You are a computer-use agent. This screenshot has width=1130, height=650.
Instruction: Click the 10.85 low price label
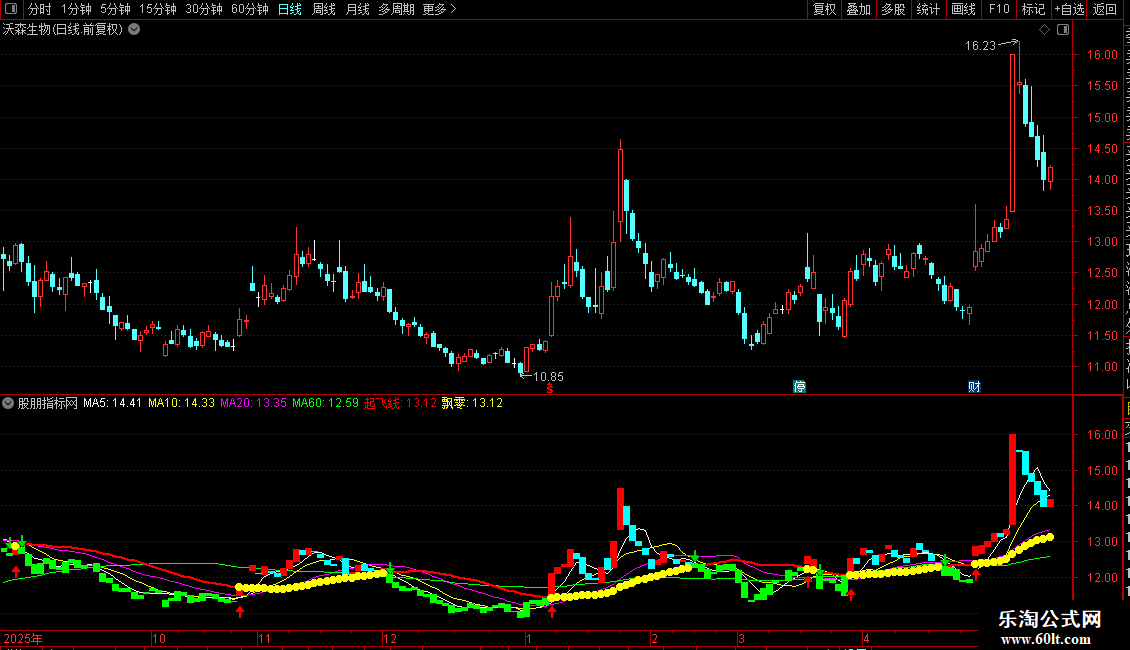(x=548, y=377)
